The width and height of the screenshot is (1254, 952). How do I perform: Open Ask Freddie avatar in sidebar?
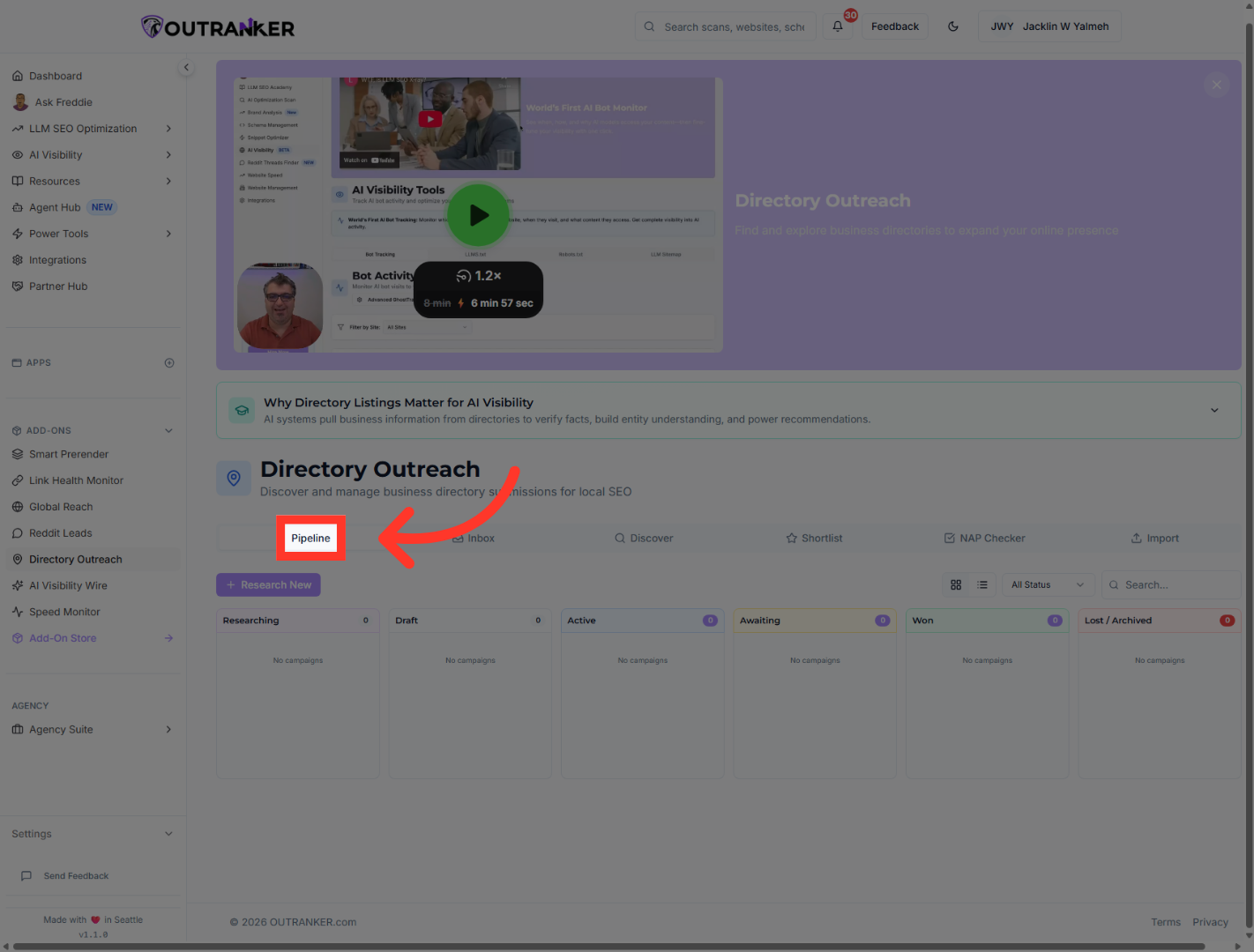(x=20, y=102)
